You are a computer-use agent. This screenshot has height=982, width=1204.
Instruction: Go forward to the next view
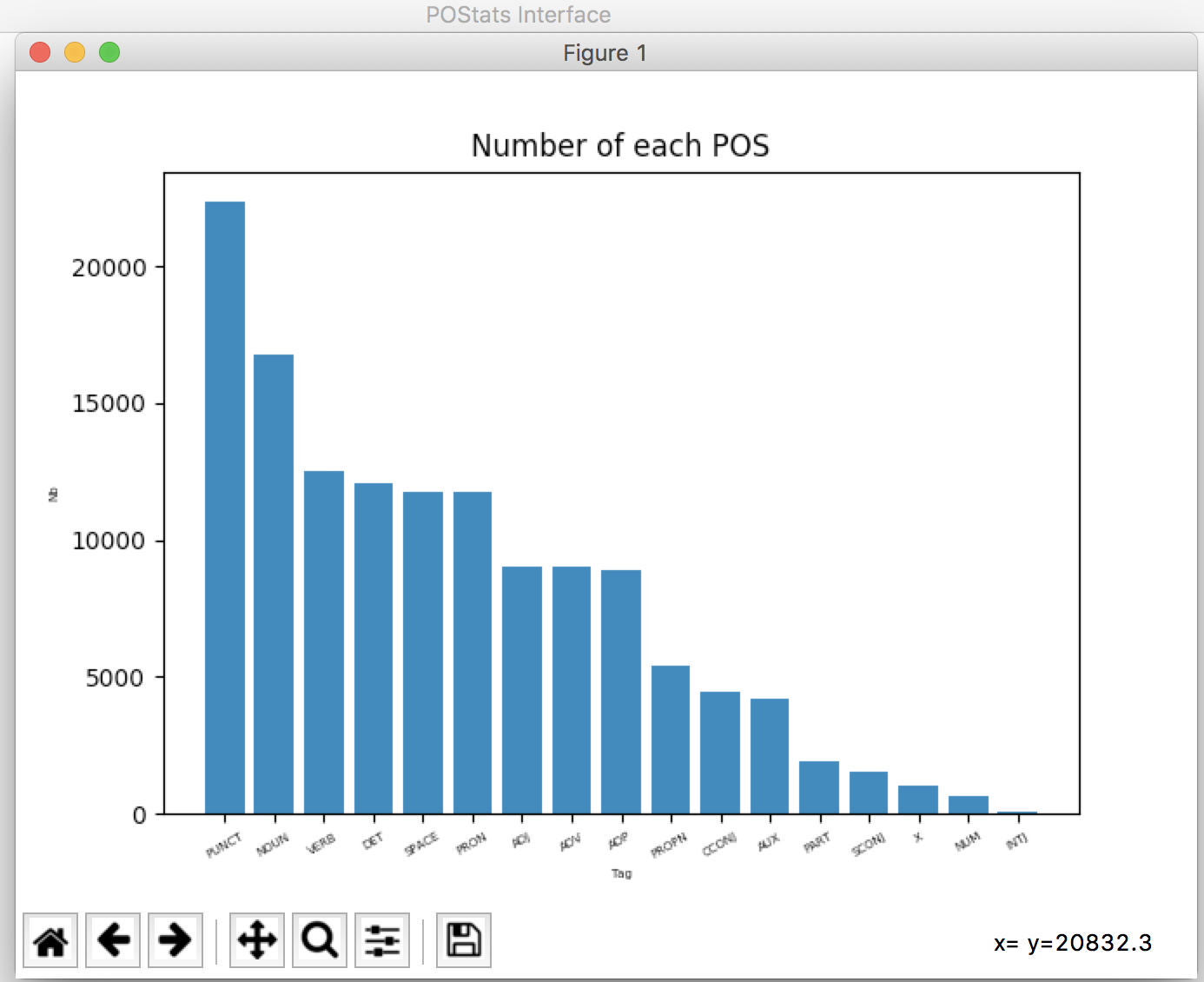(x=175, y=940)
